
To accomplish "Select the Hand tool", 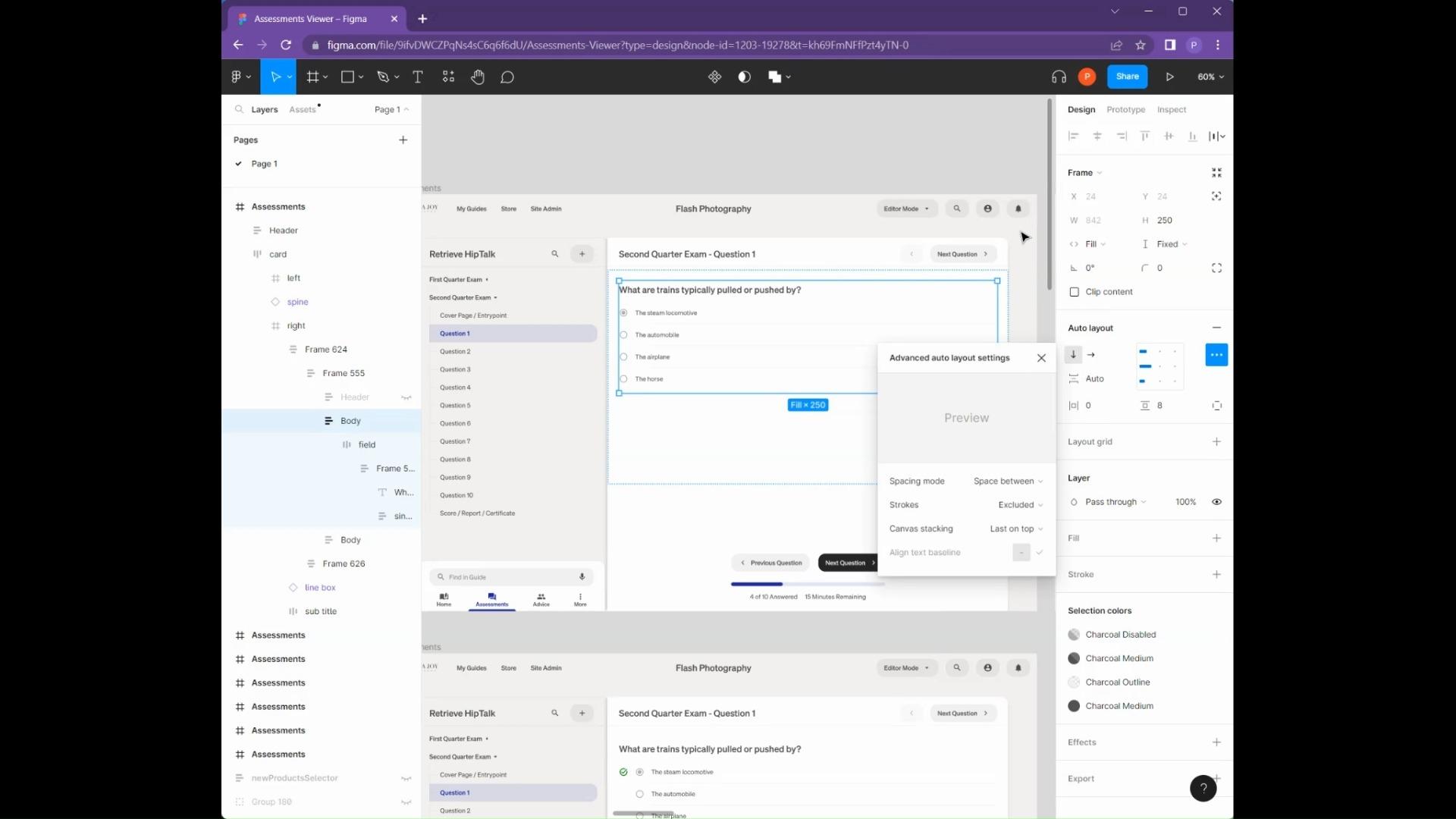I will point(478,77).
